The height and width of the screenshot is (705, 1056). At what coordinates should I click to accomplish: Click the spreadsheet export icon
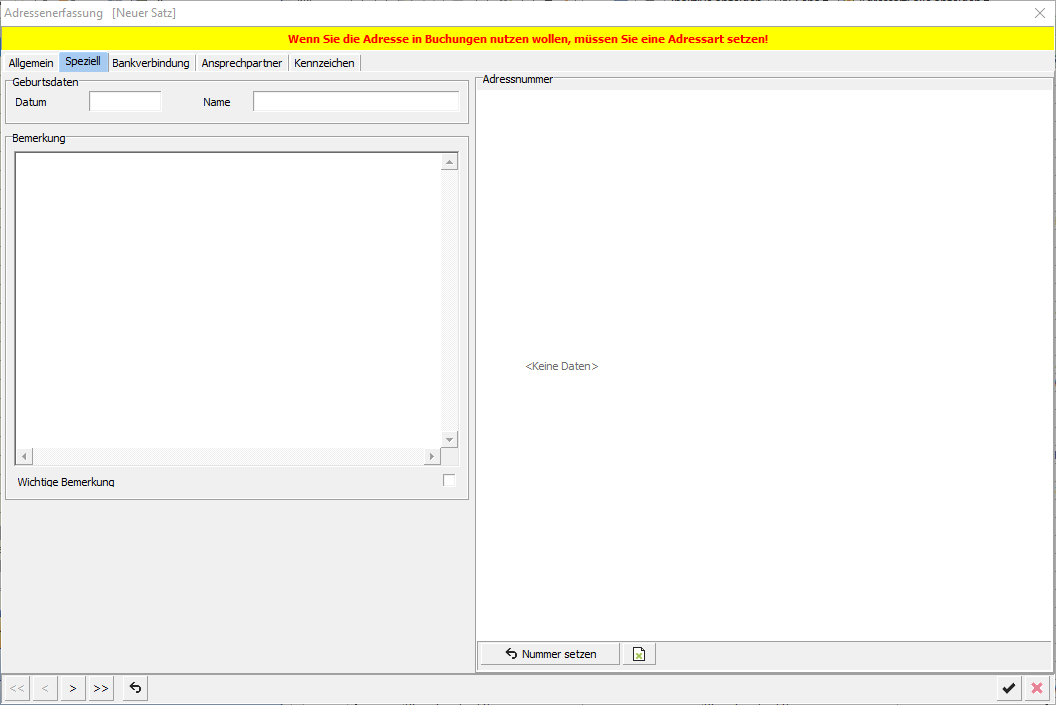[639, 654]
